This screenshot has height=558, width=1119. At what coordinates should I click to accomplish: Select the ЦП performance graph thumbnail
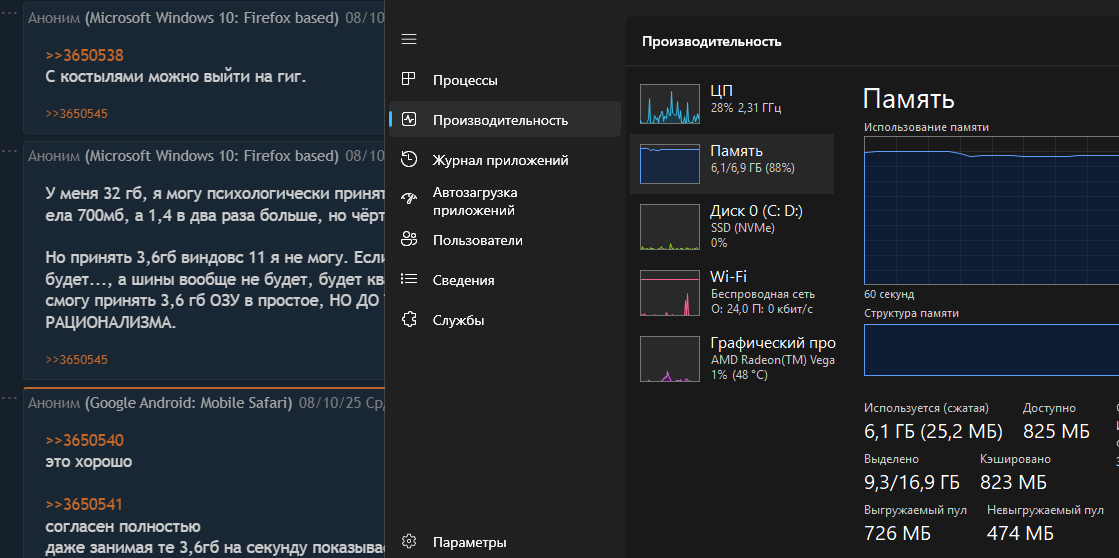click(672, 104)
